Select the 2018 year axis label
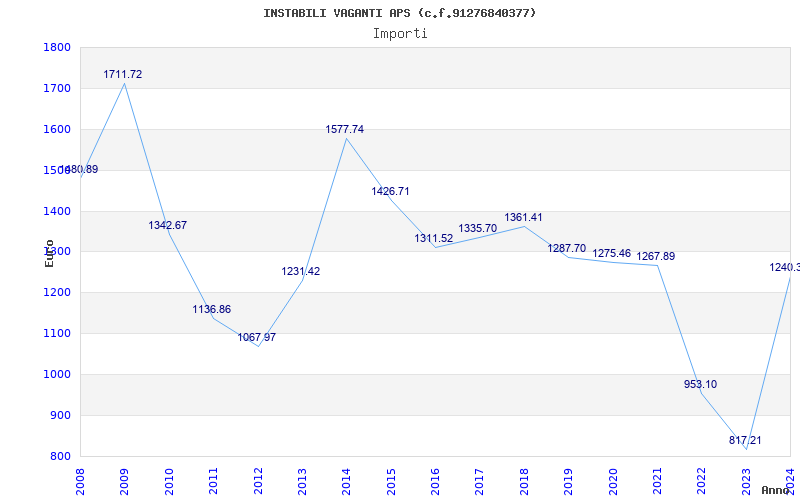Viewport: 800px width, 500px height. pyautogui.click(x=524, y=482)
